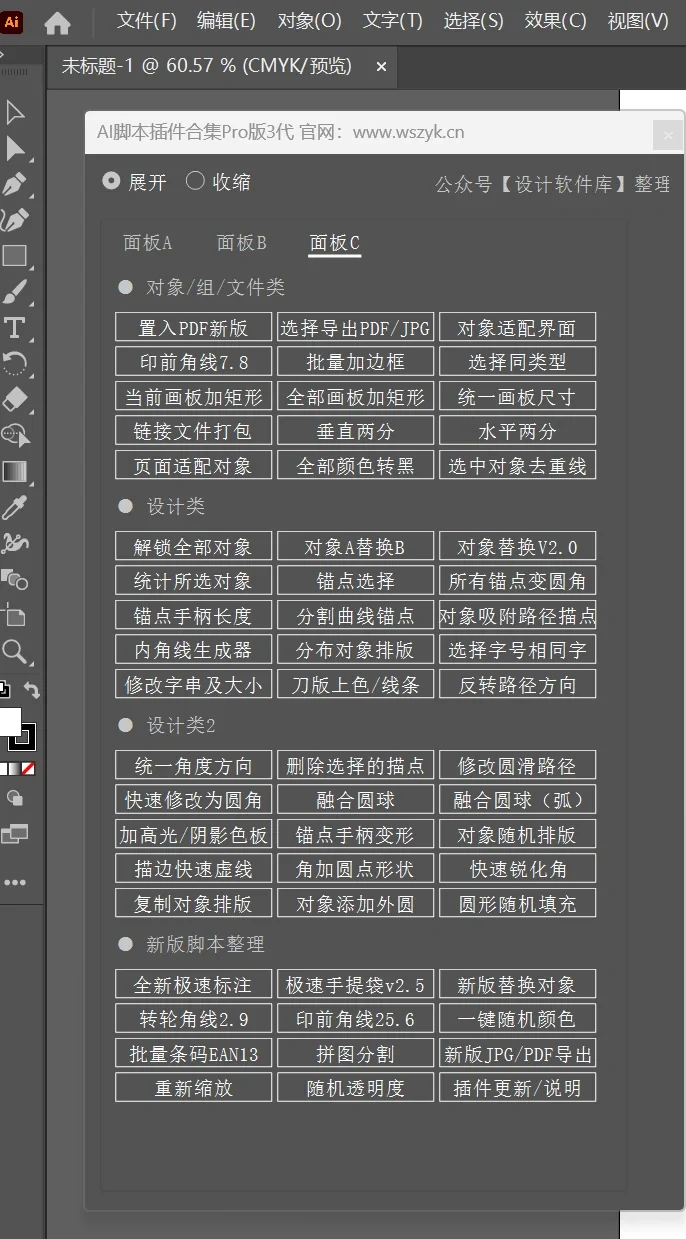This screenshot has height=1239, width=686.
Task: Click the 描边快速虚线 button
Action: click(194, 868)
